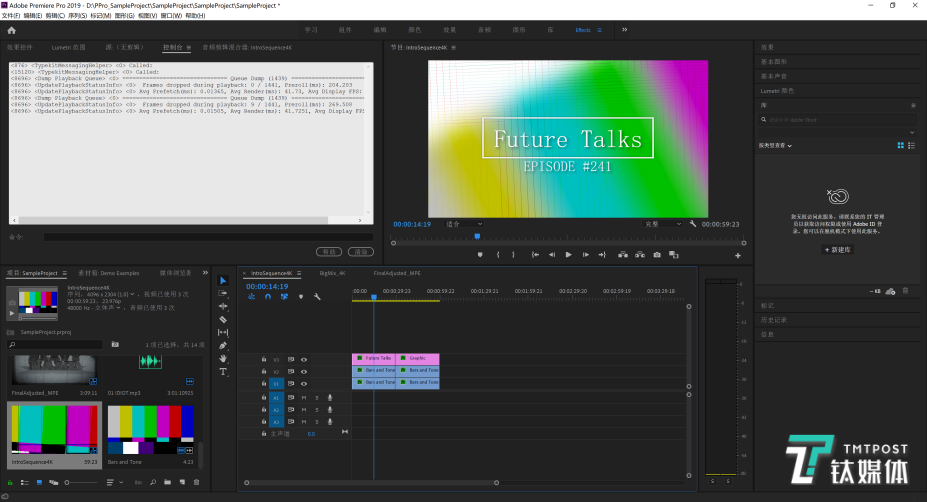This screenshot has width=927, height=502.
Task: Open the playback resolution dropdown showing 完整
Action: tap(661, 224)
